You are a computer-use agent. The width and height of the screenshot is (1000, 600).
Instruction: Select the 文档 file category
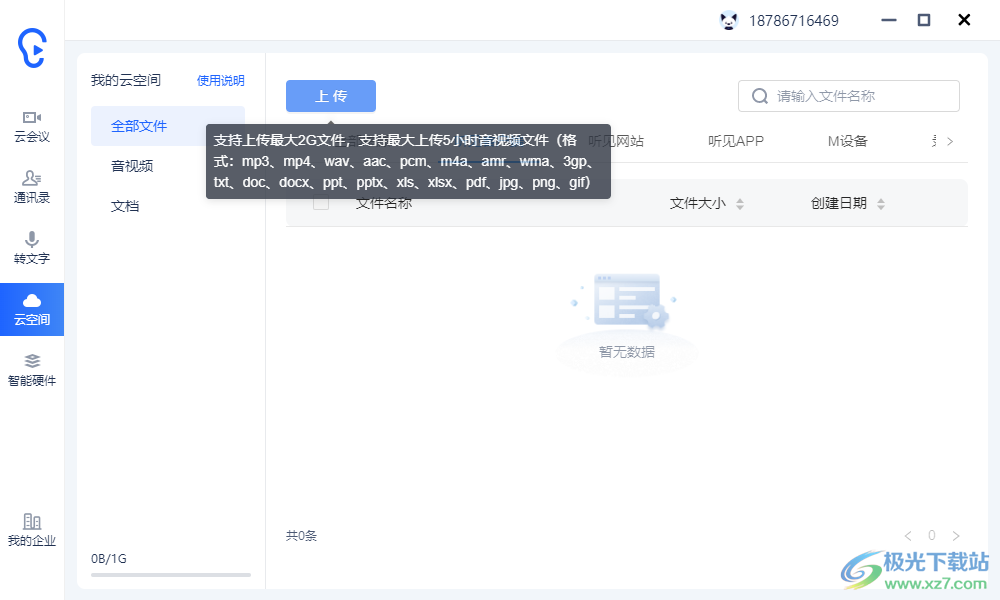(125, 206)
